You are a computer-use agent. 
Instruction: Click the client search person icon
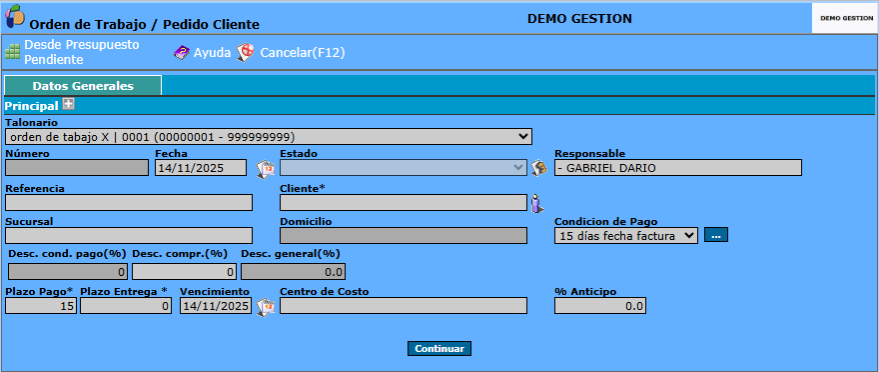(x=538, y=203)
